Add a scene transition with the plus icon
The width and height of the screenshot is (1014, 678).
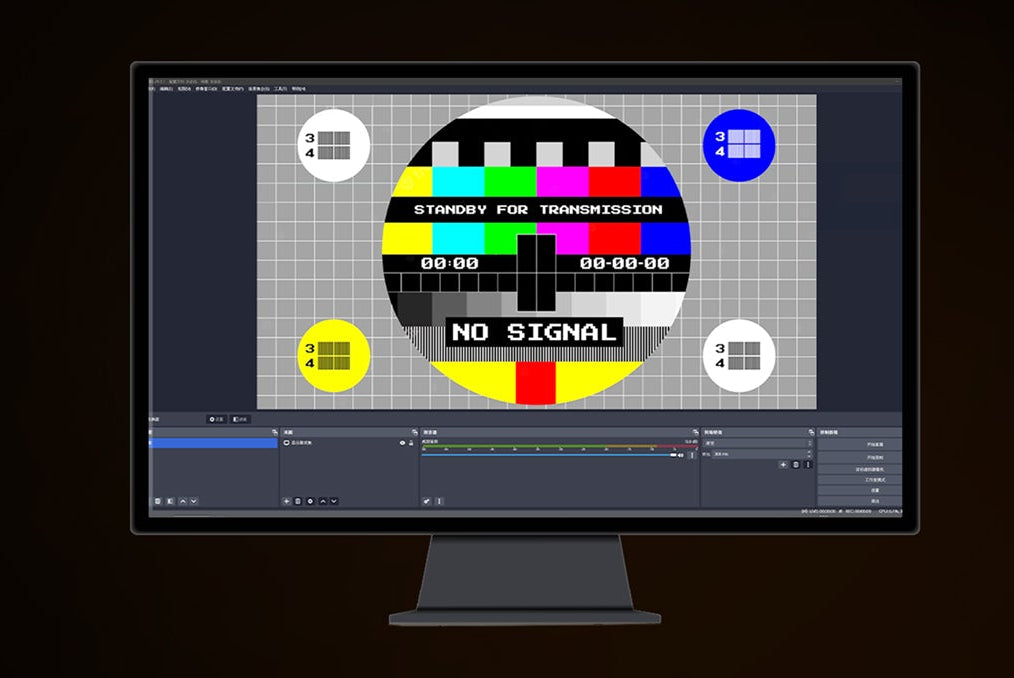point(784,465)
